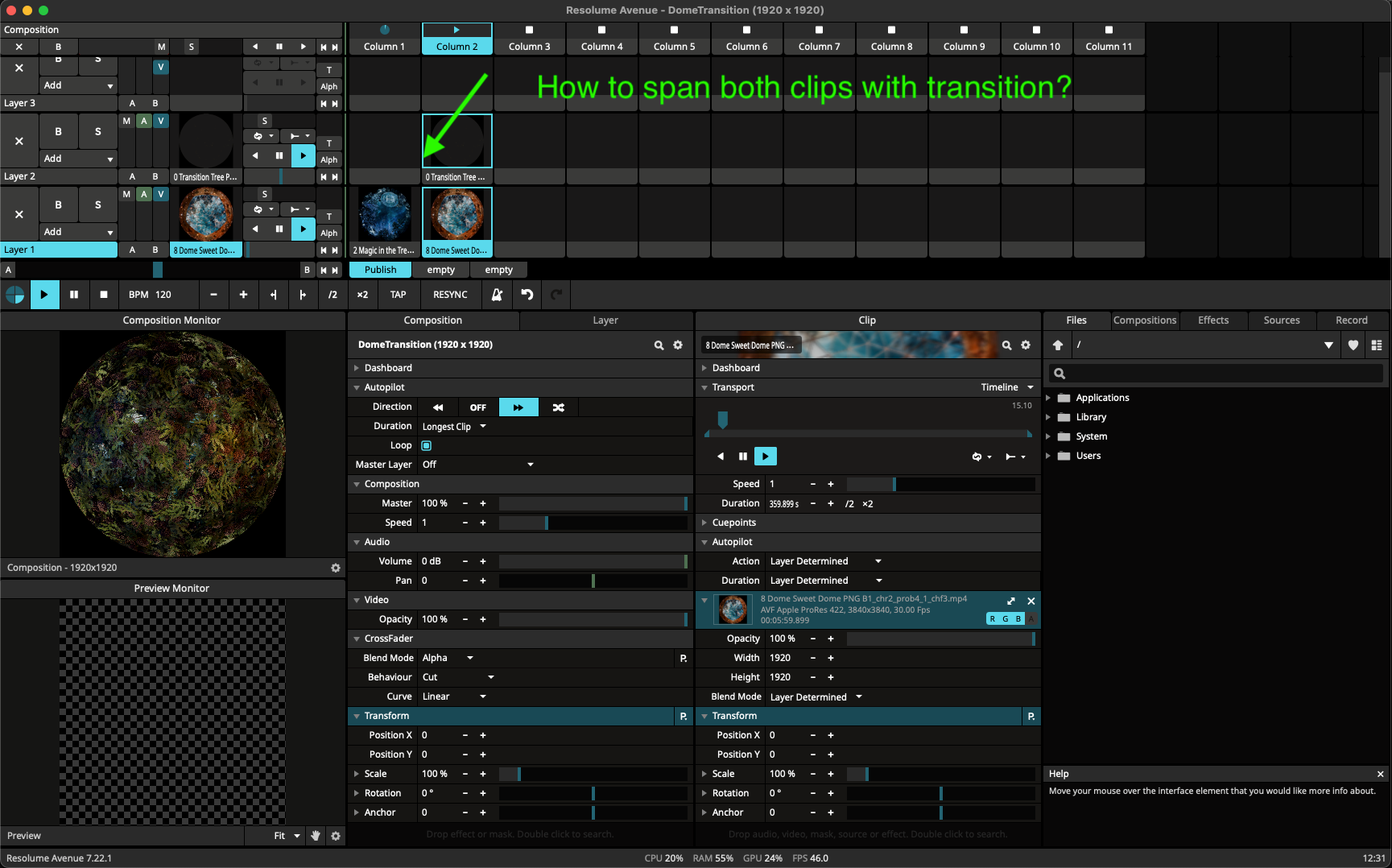Open the Autopilot Duration Longest Clip dropdown
This screenshot has width=1392, height=868.
455,427
